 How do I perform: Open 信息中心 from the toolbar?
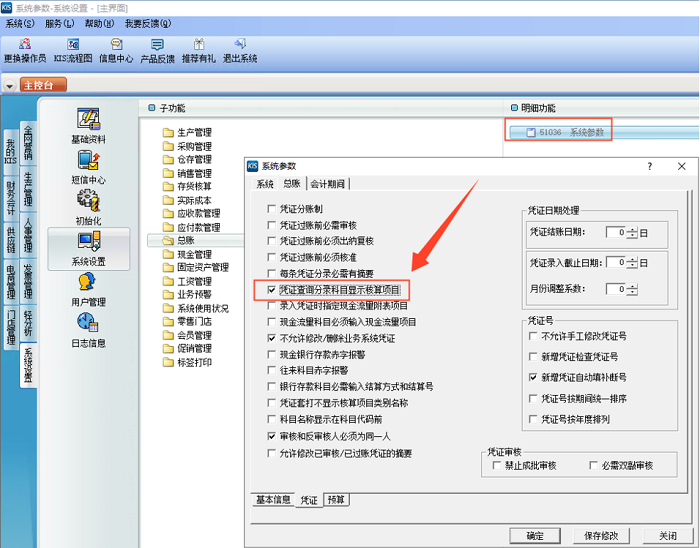[x=116, y=44]
